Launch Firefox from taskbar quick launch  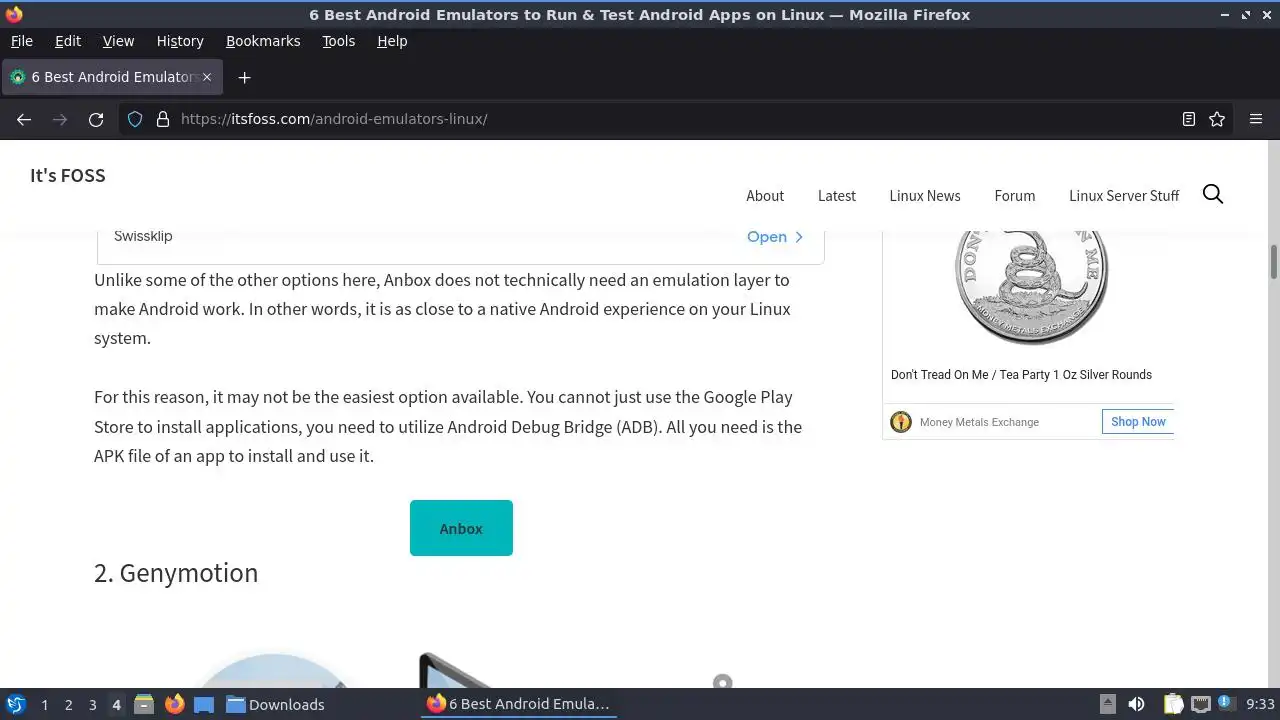[174, 704]
